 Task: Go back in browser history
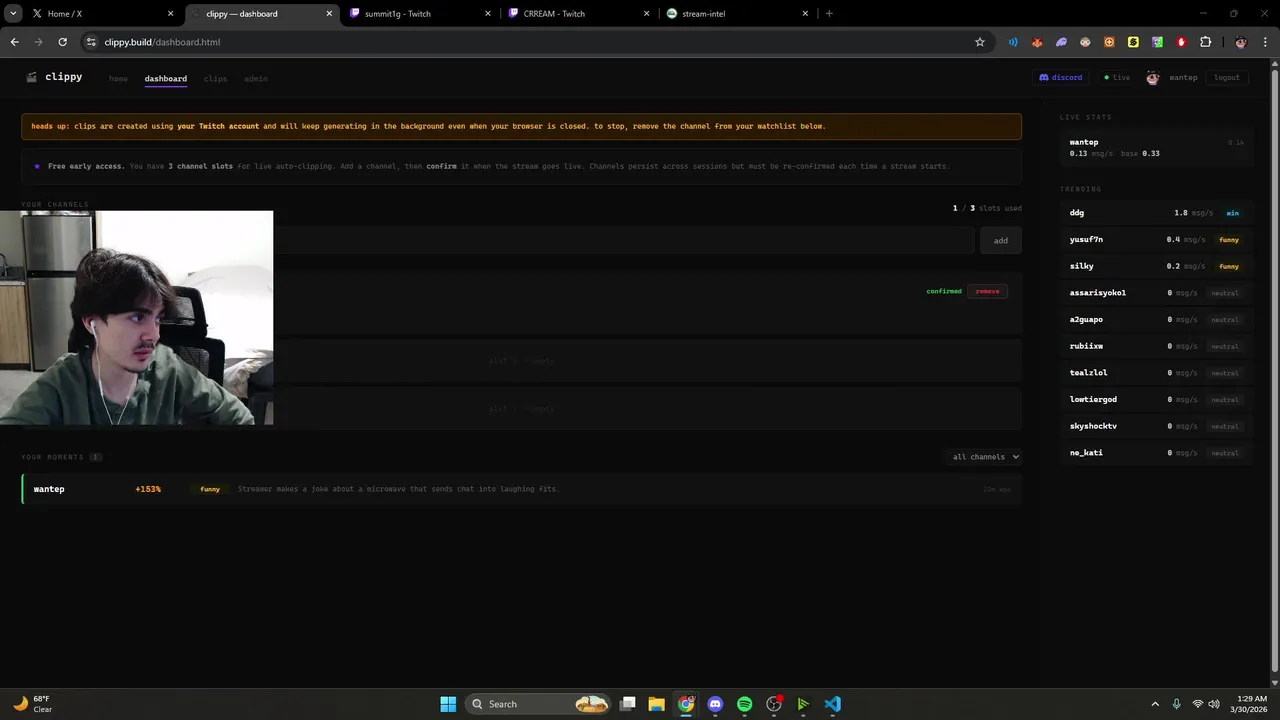[14, 42]
